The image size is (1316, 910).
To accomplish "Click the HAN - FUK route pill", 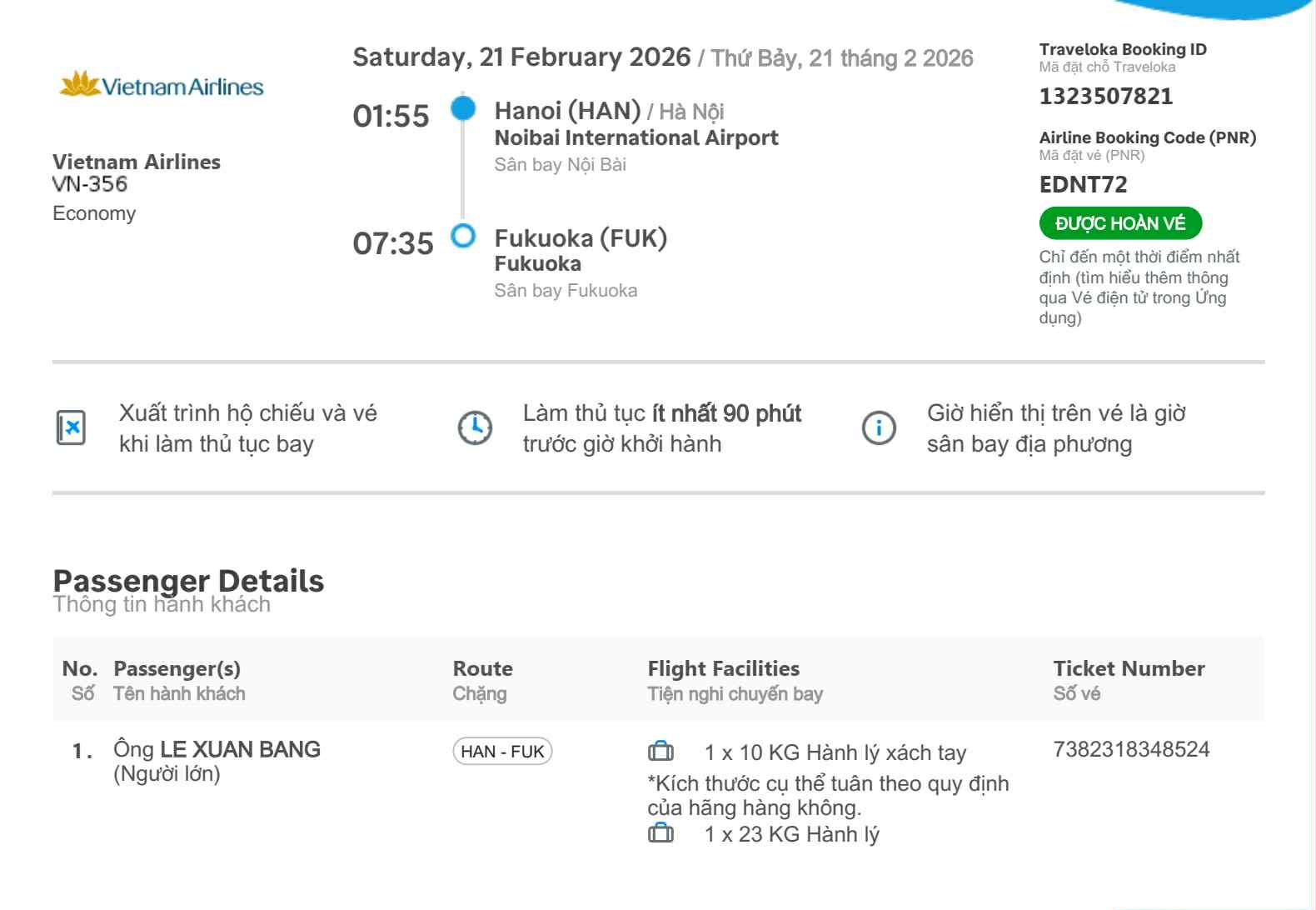I will [x=502, y=751].
